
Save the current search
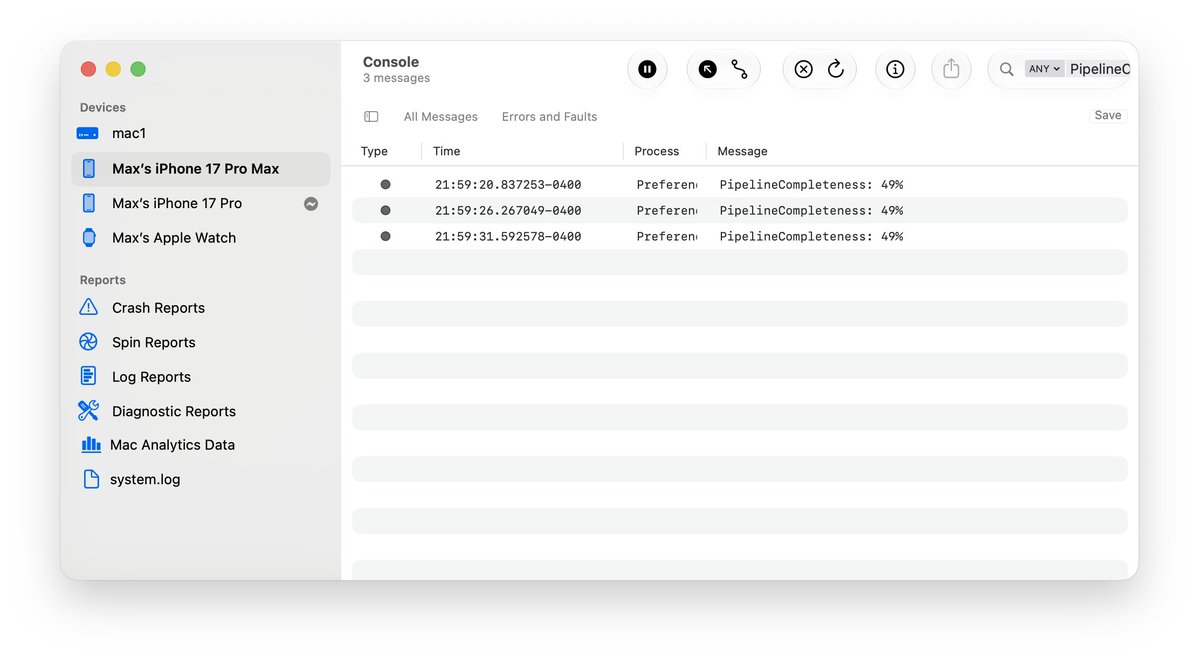tap(1107, 115)
